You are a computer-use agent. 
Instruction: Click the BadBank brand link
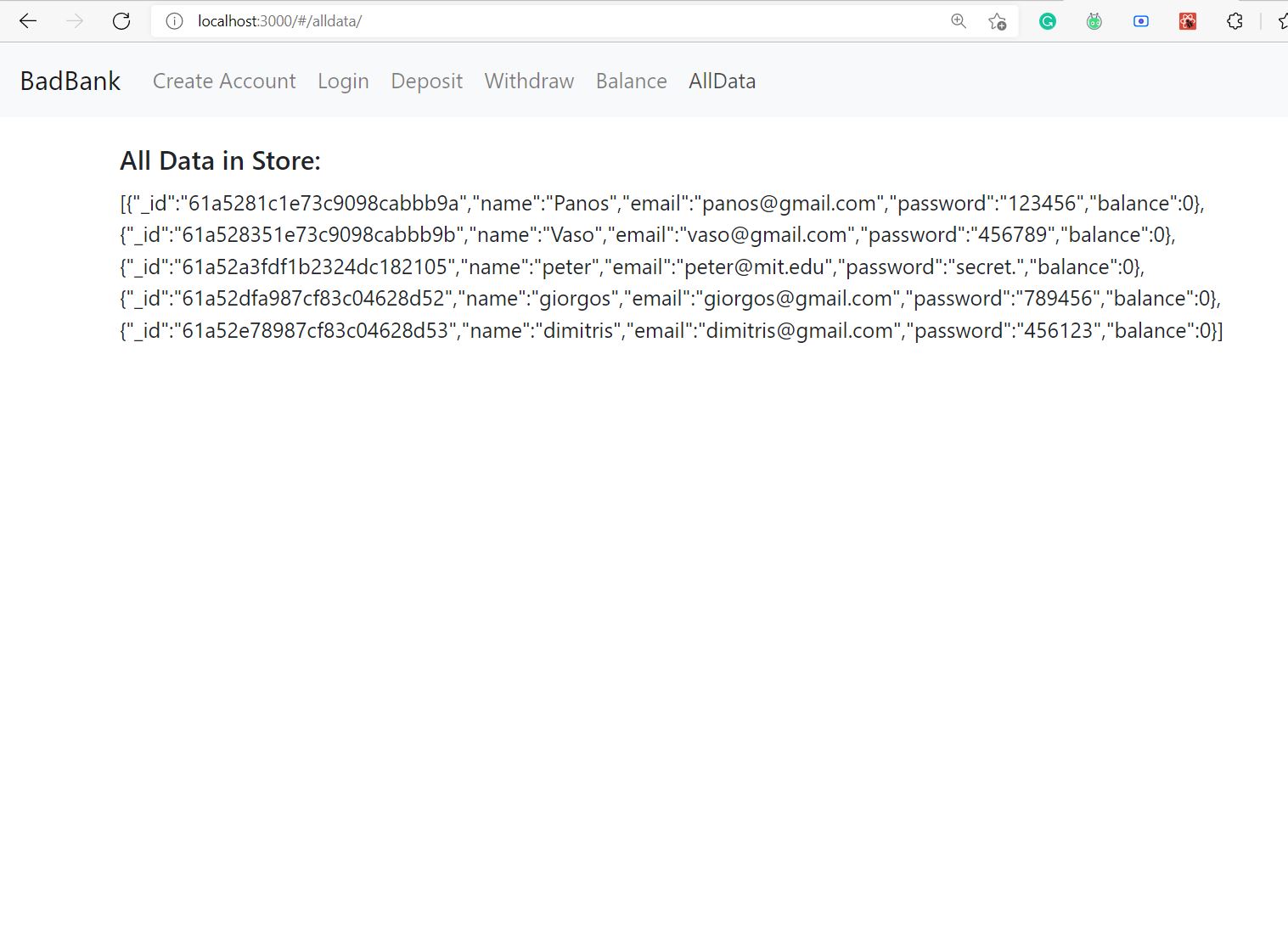coord(70,80)
